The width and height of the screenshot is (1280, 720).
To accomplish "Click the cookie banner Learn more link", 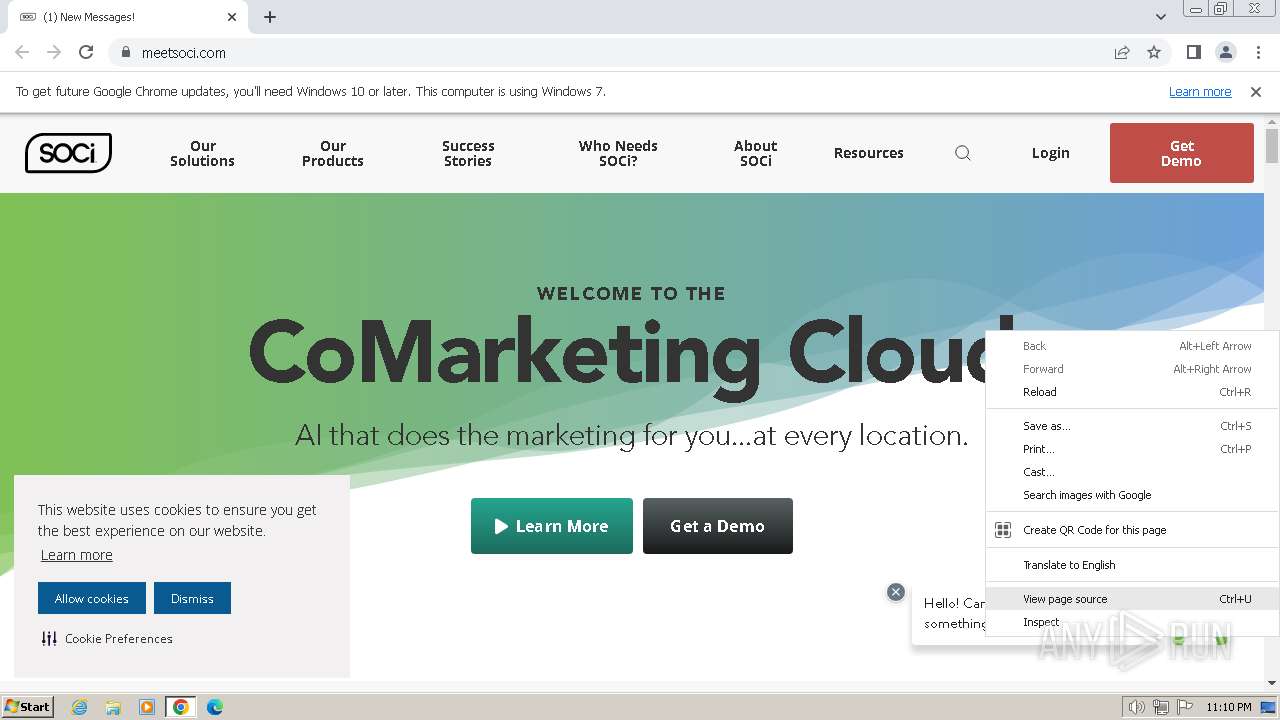I will point(76,555).
